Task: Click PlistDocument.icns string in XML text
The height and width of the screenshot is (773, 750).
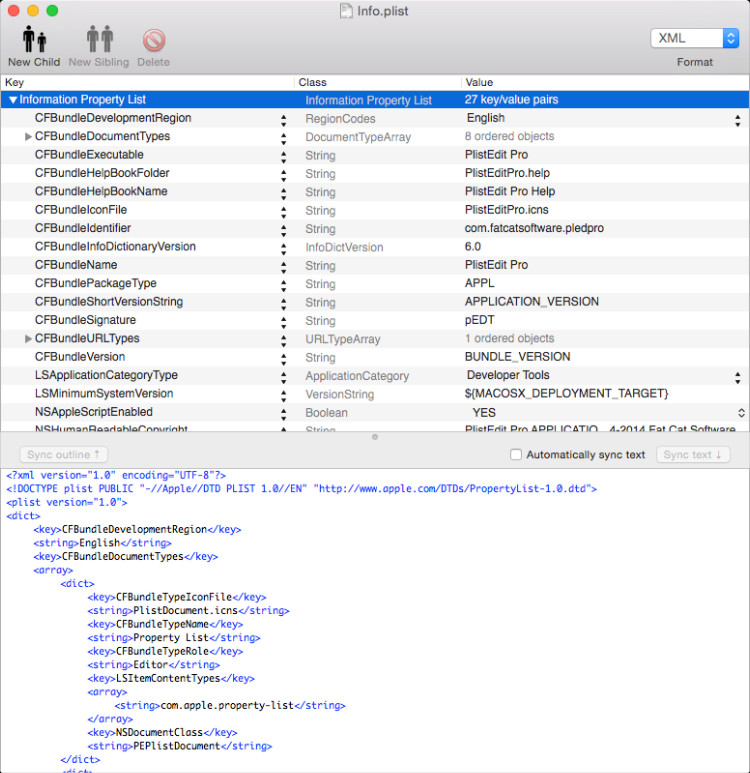Action: click(x=185, y=611)
